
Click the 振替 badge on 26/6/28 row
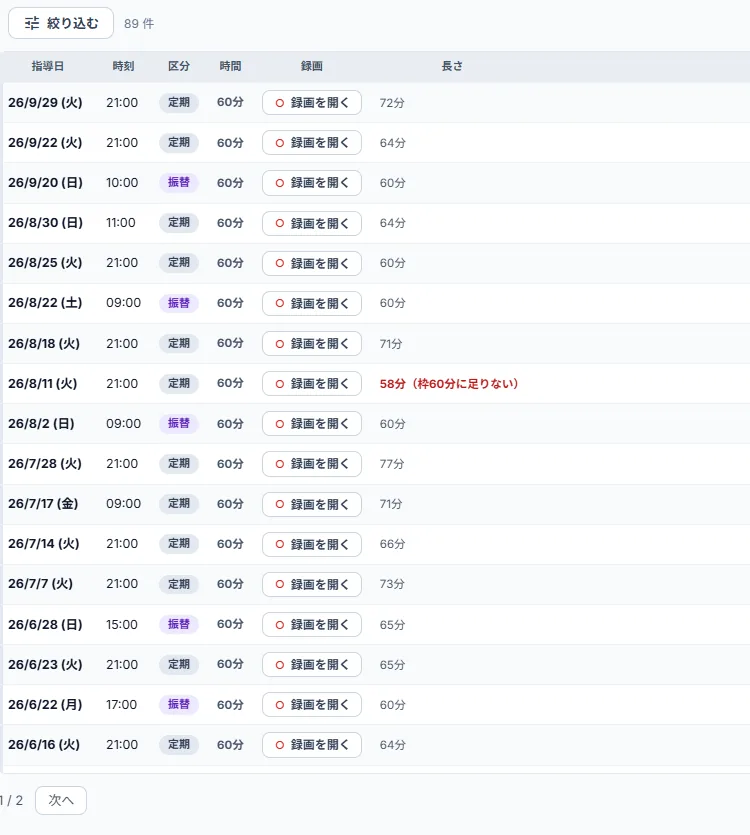click(x=178, y=624)
